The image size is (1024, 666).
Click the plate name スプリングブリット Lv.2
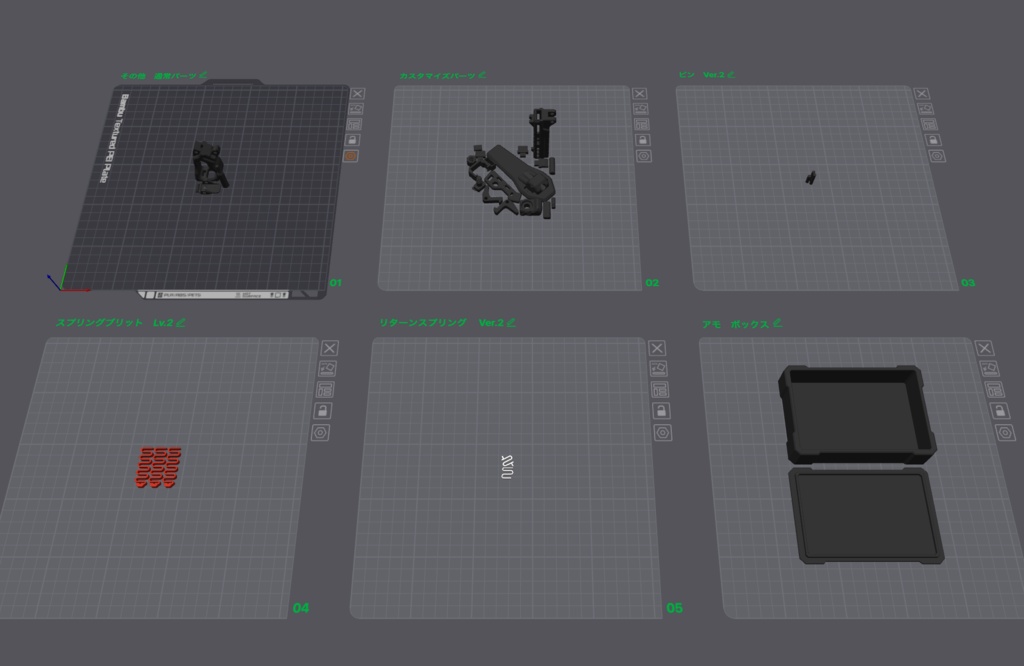tap(114, 323)
